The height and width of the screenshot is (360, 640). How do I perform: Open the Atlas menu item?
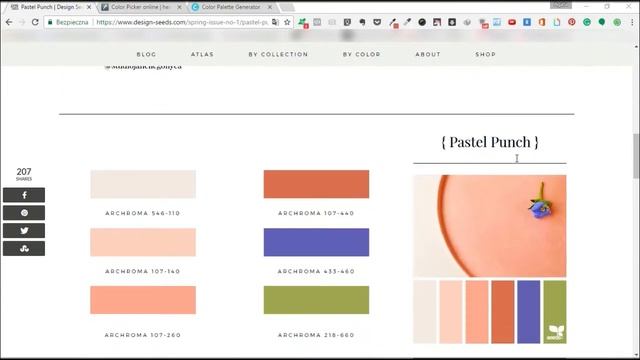(202, 54)
